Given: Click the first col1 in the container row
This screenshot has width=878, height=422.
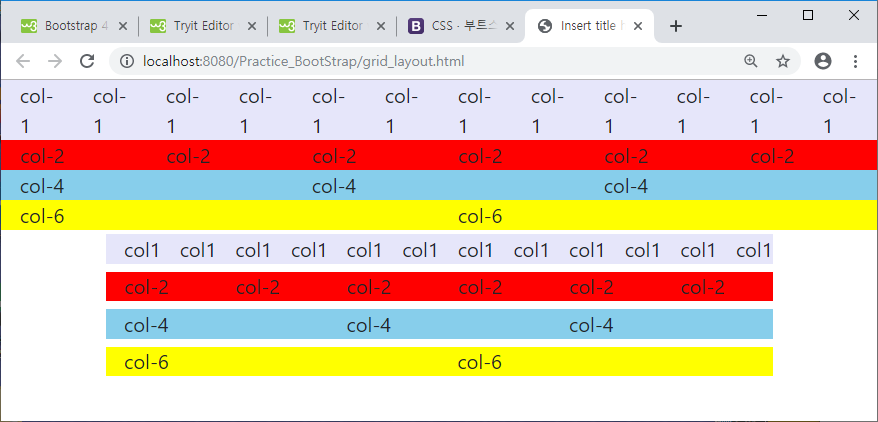Looking at the screenshot, I should click(142, 250).
